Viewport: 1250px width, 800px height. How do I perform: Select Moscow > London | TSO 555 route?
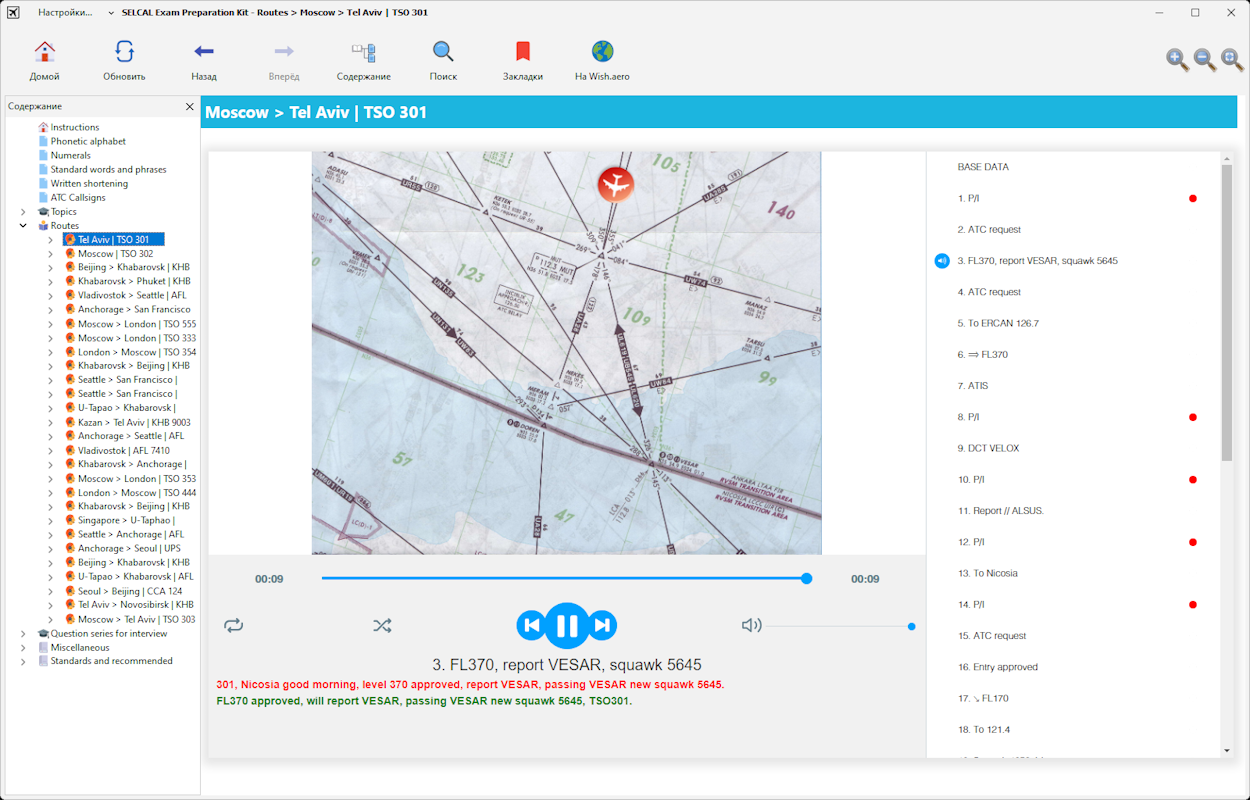[137, 324]
